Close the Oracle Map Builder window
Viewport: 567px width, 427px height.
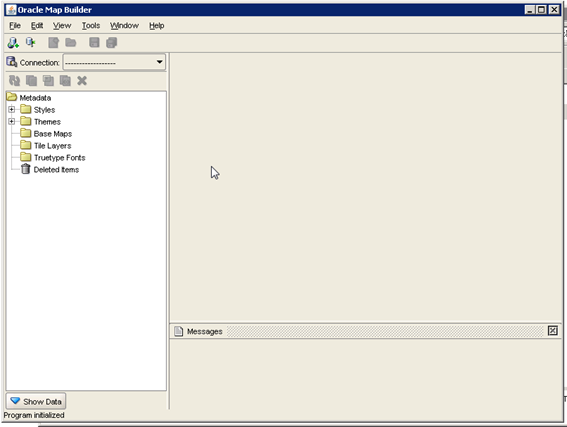[554, 10]
